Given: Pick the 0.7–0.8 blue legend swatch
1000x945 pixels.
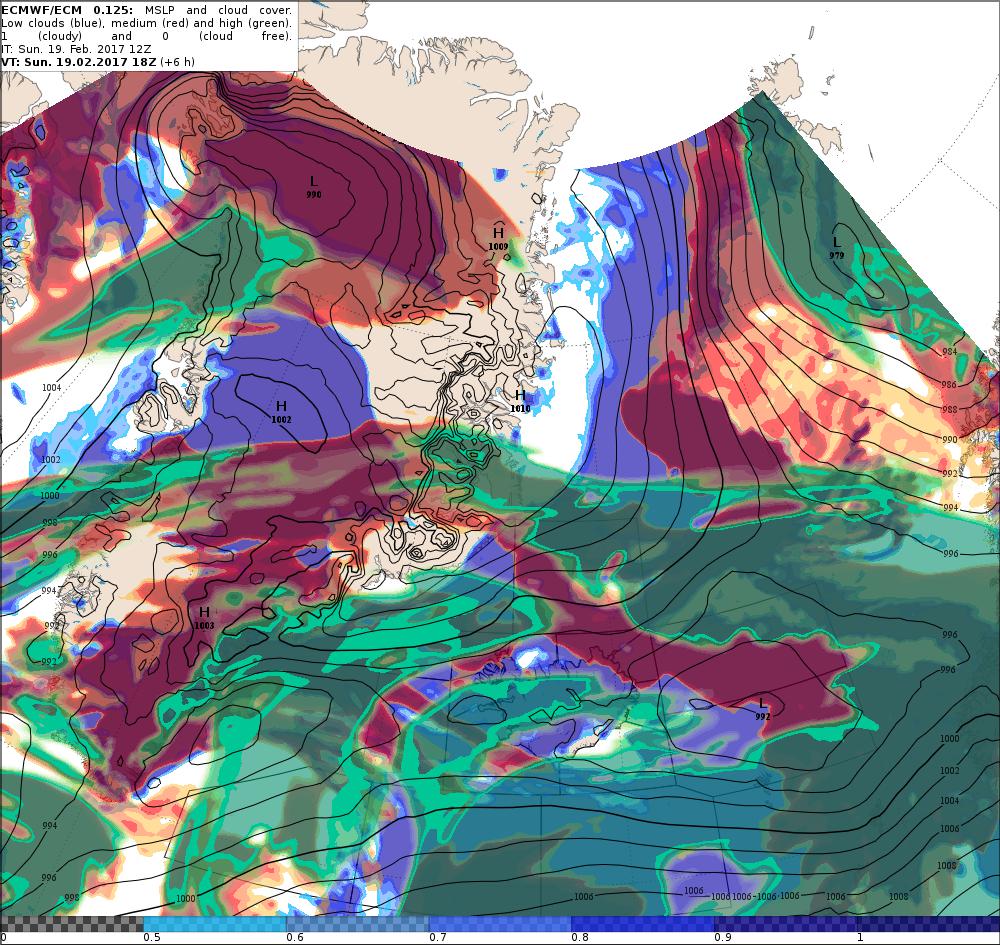Looking at the screenshot, I should [x=501, y=924].
